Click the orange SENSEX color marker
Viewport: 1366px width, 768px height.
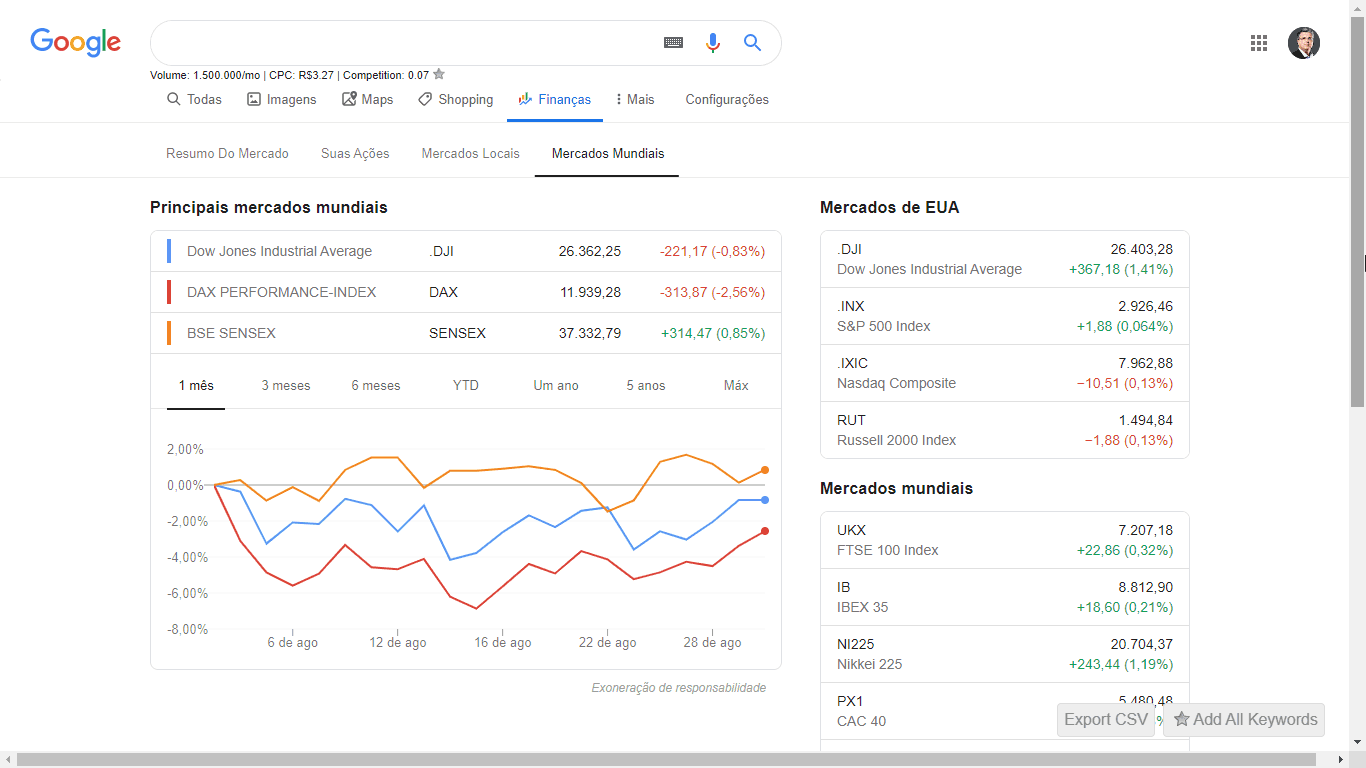pos(169,333)
